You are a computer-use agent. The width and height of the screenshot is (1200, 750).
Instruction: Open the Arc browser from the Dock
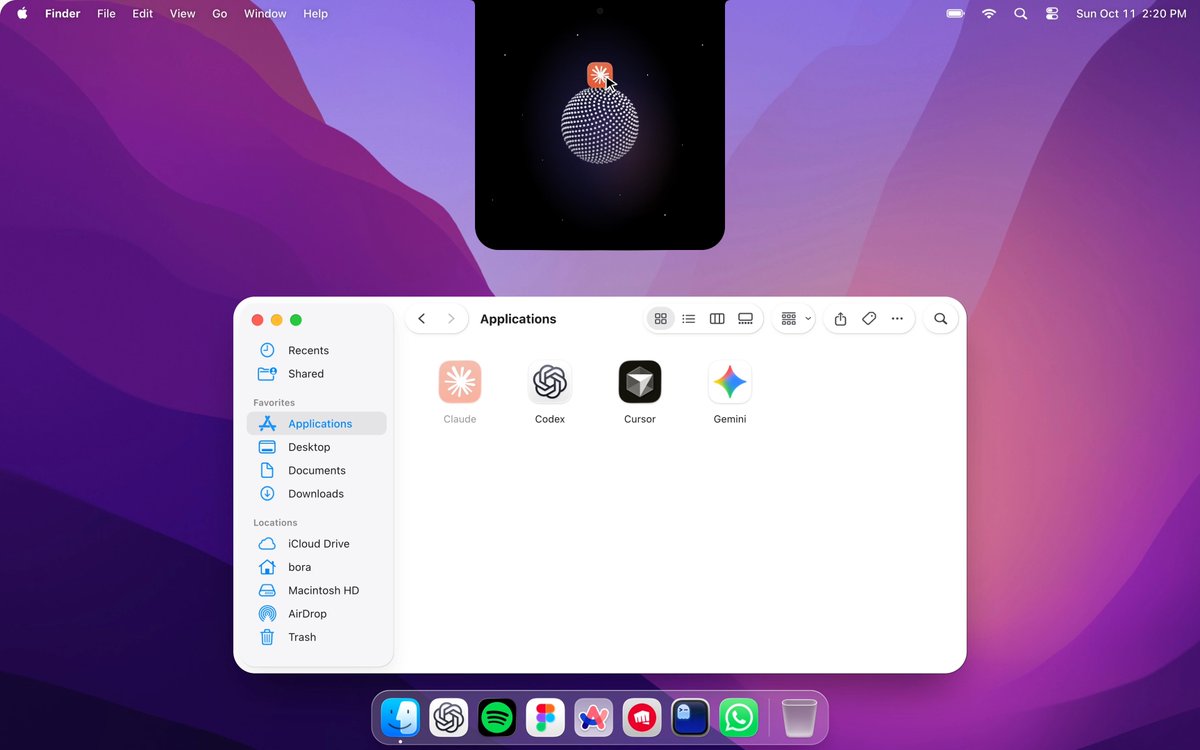593,717
